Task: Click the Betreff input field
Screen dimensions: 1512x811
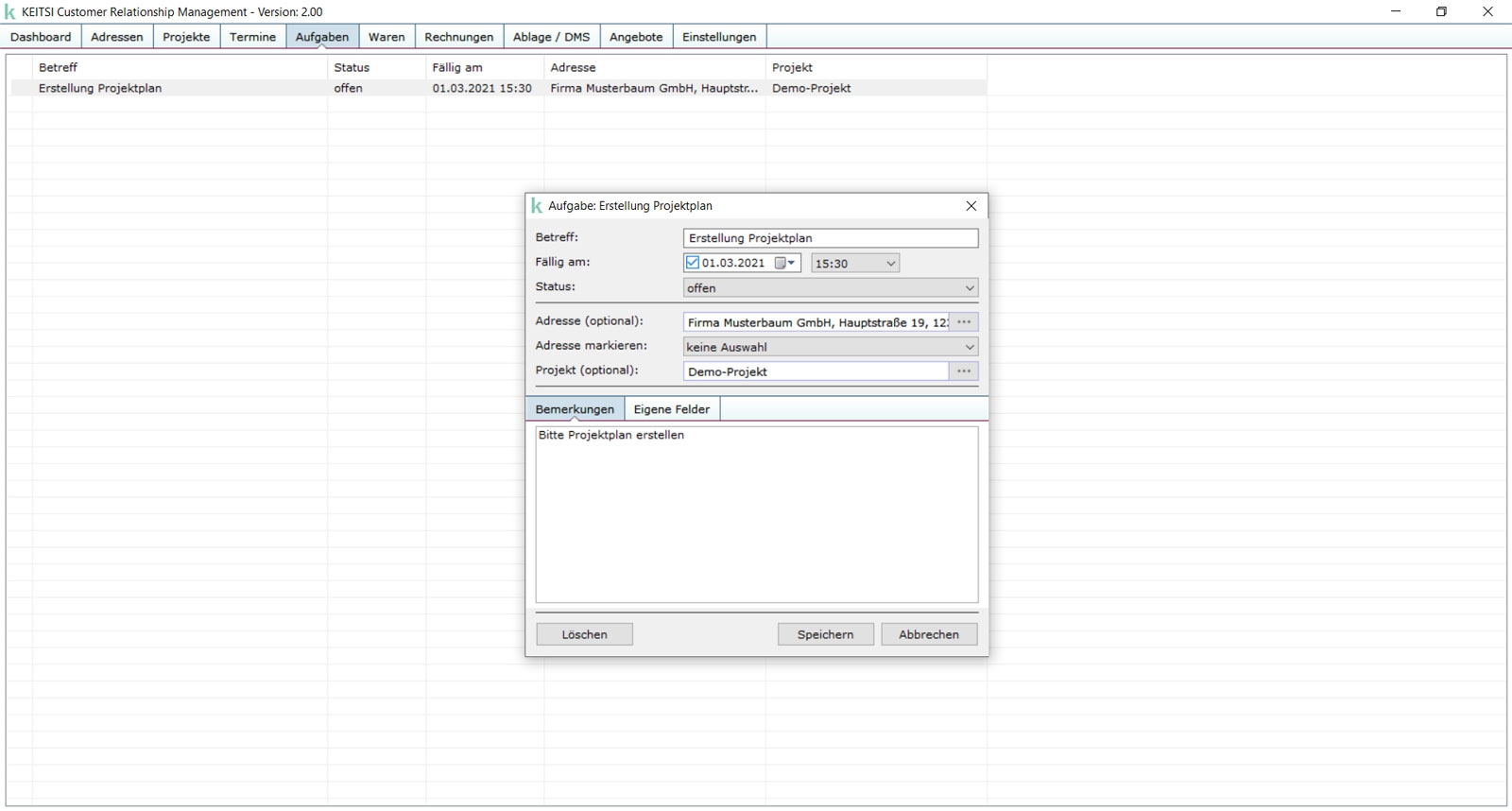Action: pos(831,238)
